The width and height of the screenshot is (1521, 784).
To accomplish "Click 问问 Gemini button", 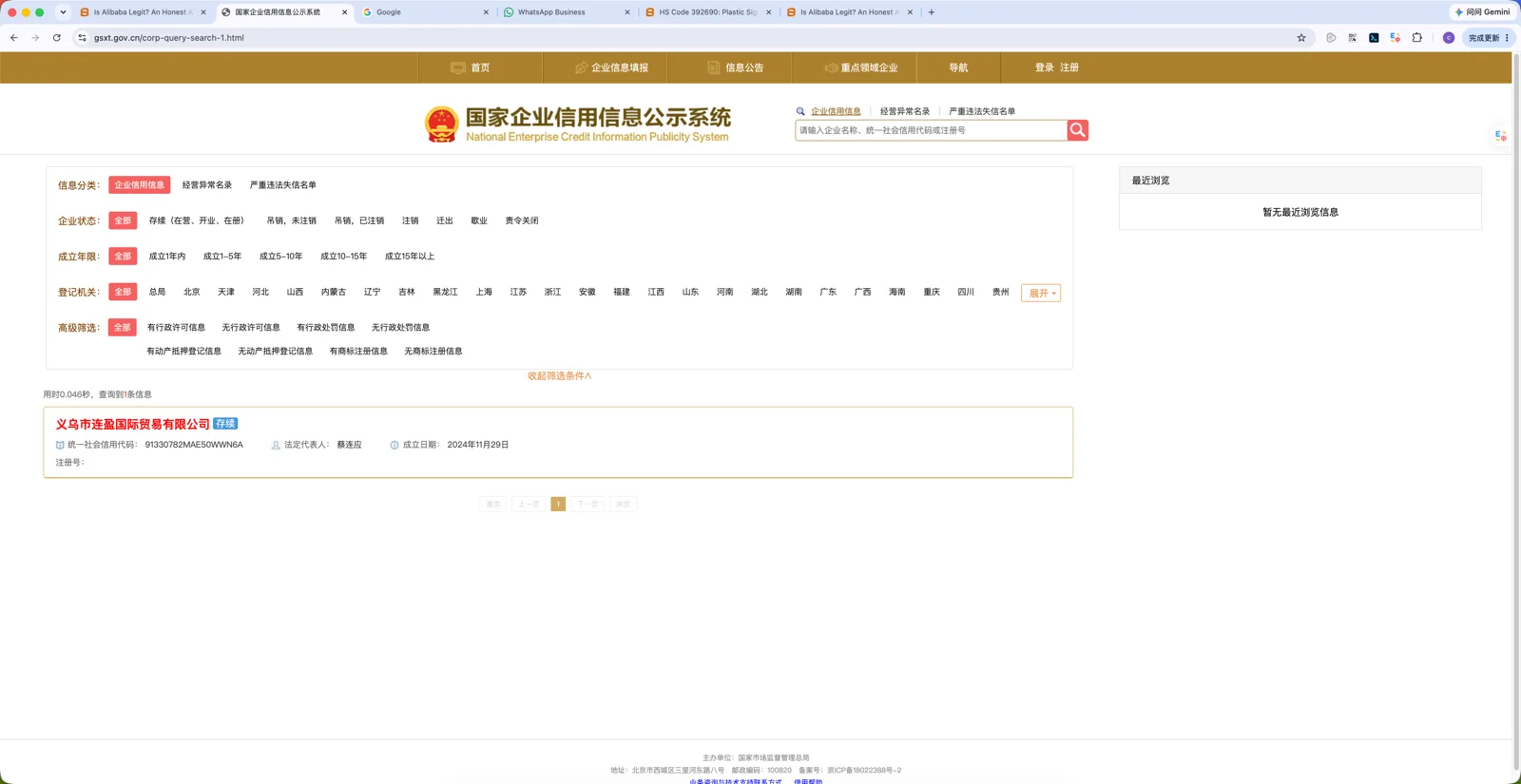I will click(1482, 12).
